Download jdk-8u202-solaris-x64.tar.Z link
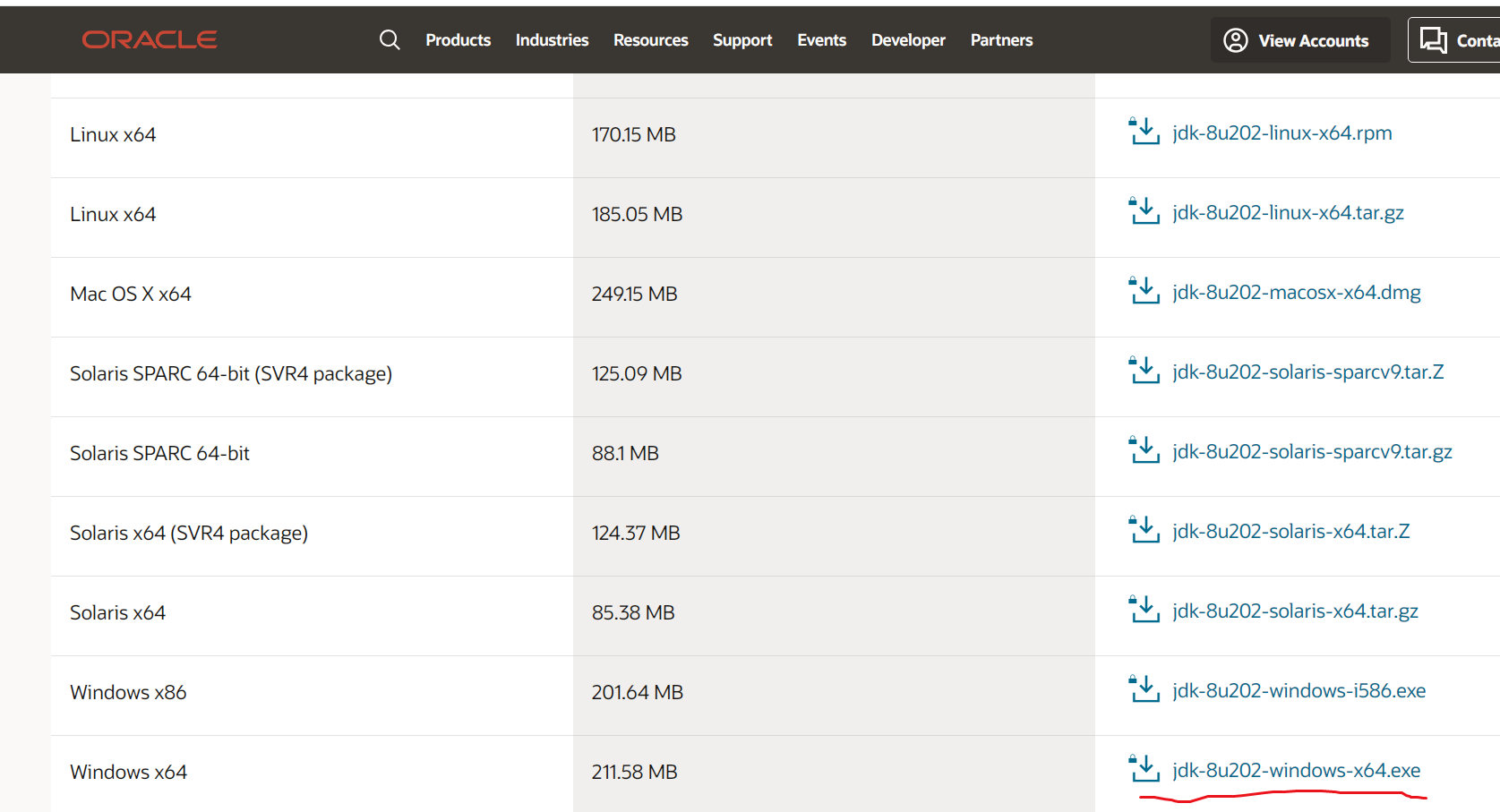This screenshot has height=812, width=1500. (1290, 531)
